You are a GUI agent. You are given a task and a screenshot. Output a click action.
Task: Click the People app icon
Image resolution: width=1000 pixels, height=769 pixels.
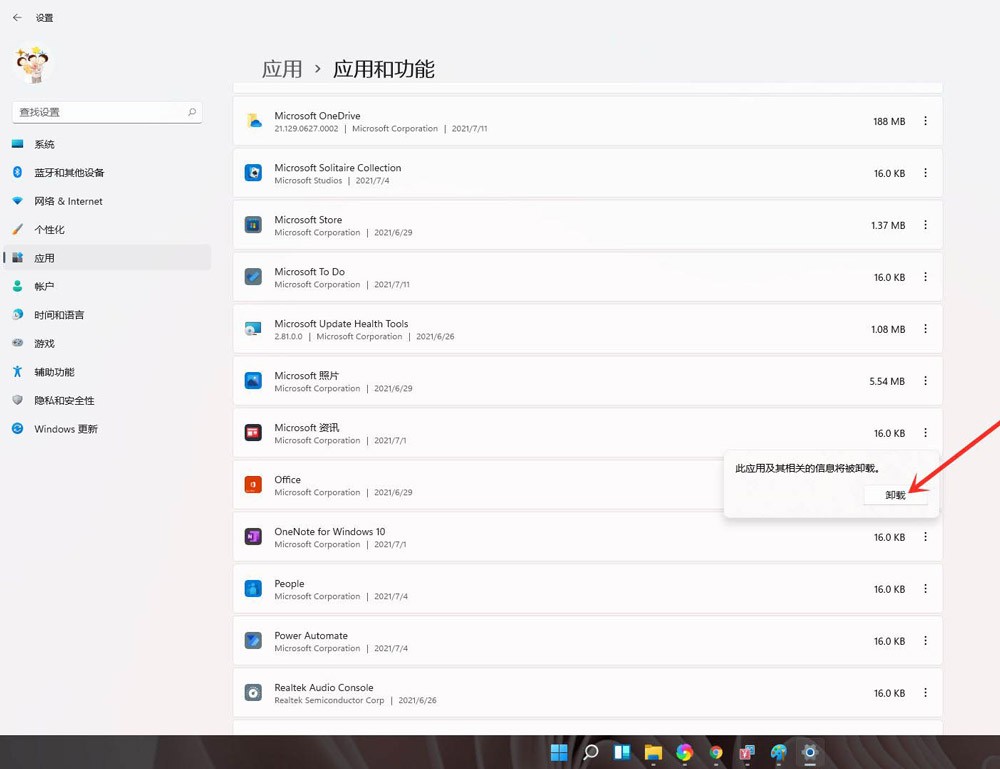coord(254,589)
